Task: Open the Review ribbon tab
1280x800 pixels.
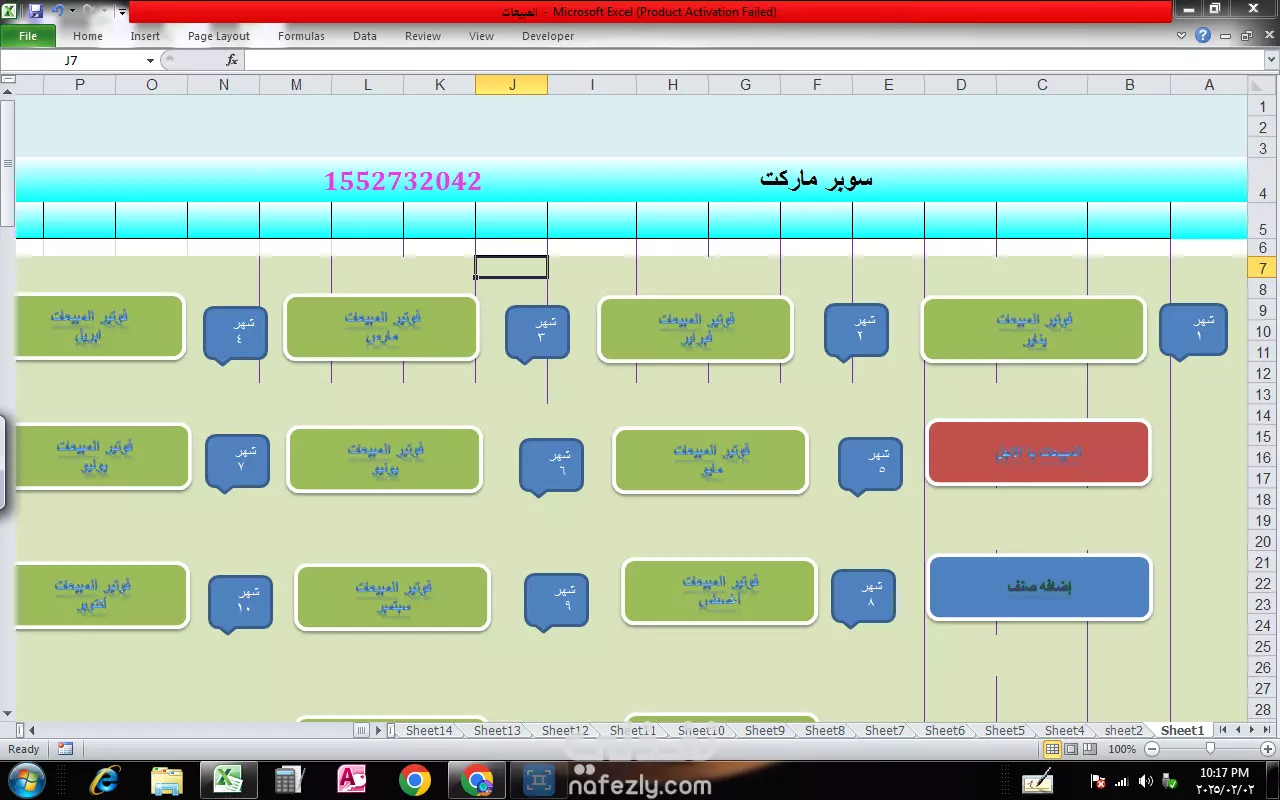Action: [x=423, y=36]
